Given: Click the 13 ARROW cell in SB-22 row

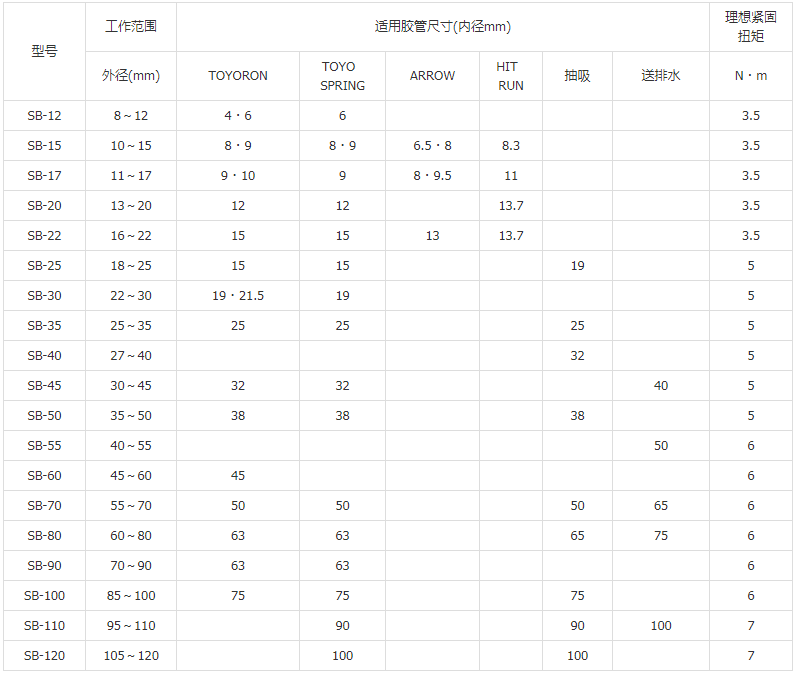Looking at the screenshot, I should (433, 236).
